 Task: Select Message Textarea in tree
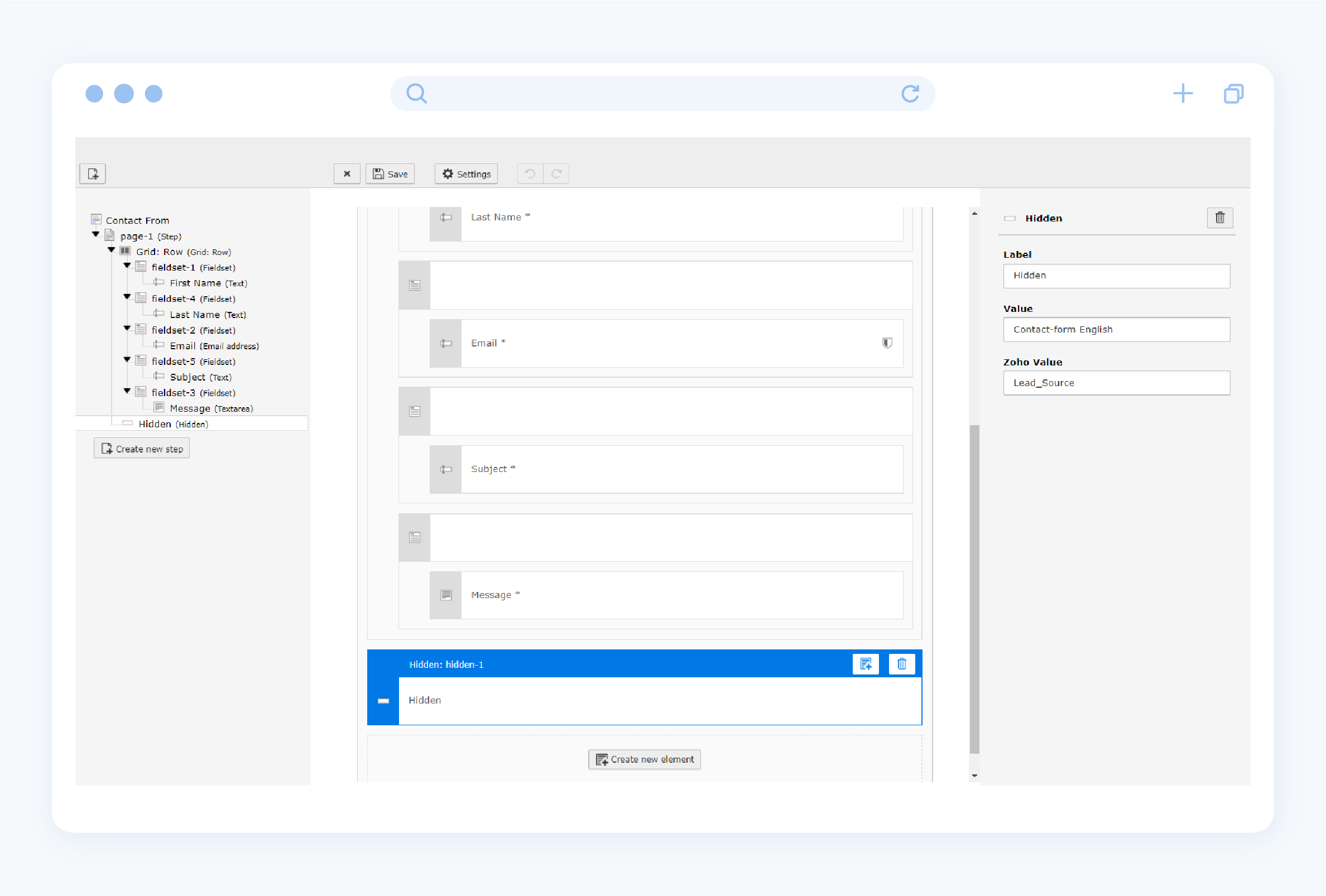(210, 409)
